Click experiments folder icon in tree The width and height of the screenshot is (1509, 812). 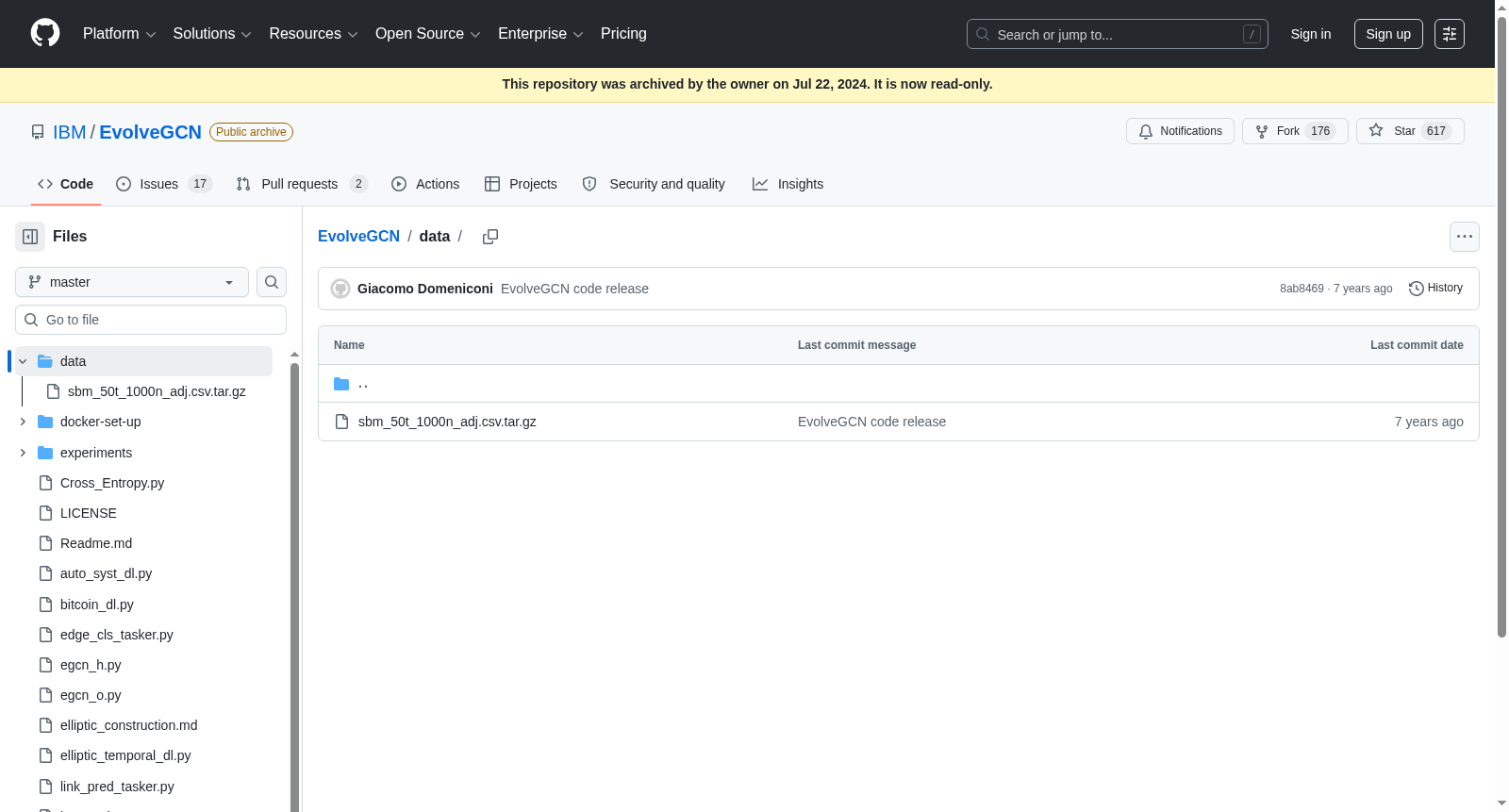pyautogui.click(x=45, y=453)
